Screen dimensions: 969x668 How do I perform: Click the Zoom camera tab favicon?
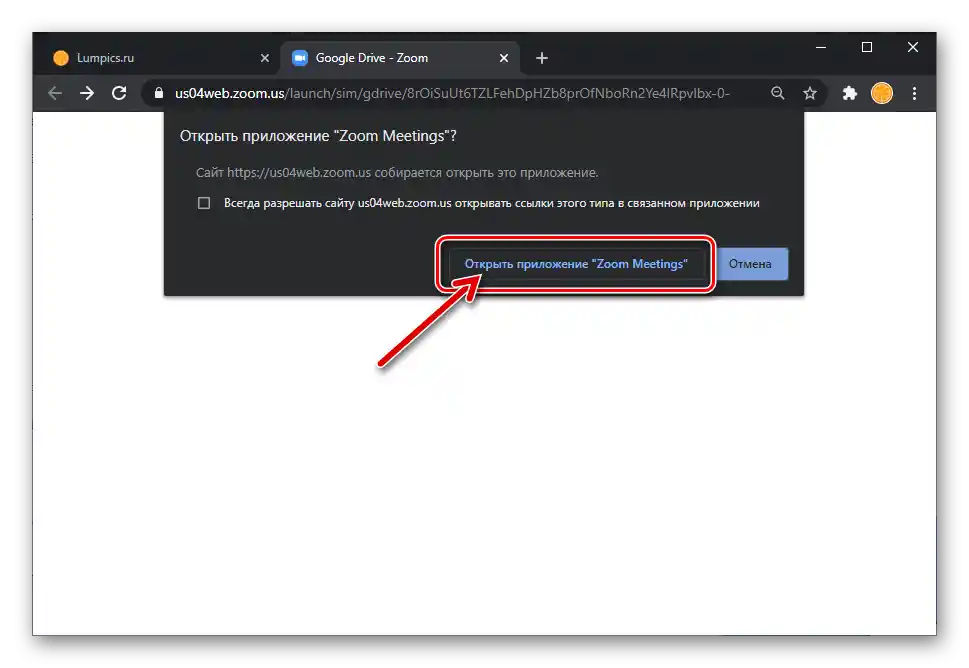[x=300, y=58]
